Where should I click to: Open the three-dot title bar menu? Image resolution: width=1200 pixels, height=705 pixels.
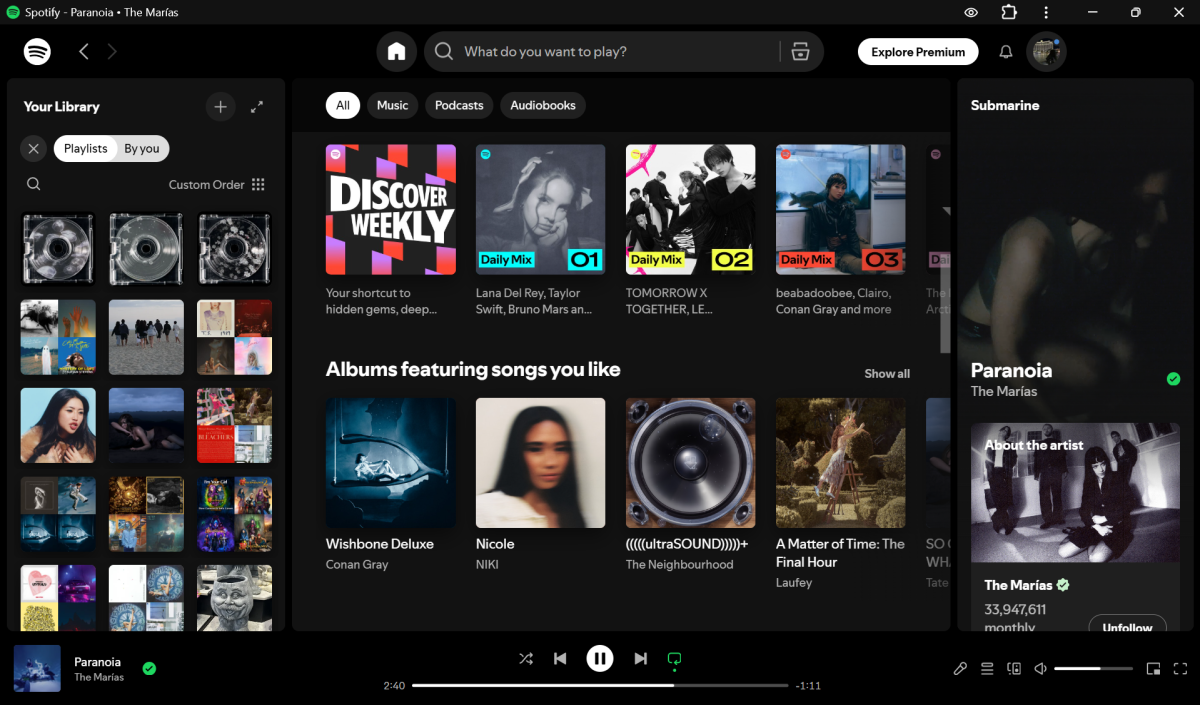pyautogui.click(x=1046, y=13)
